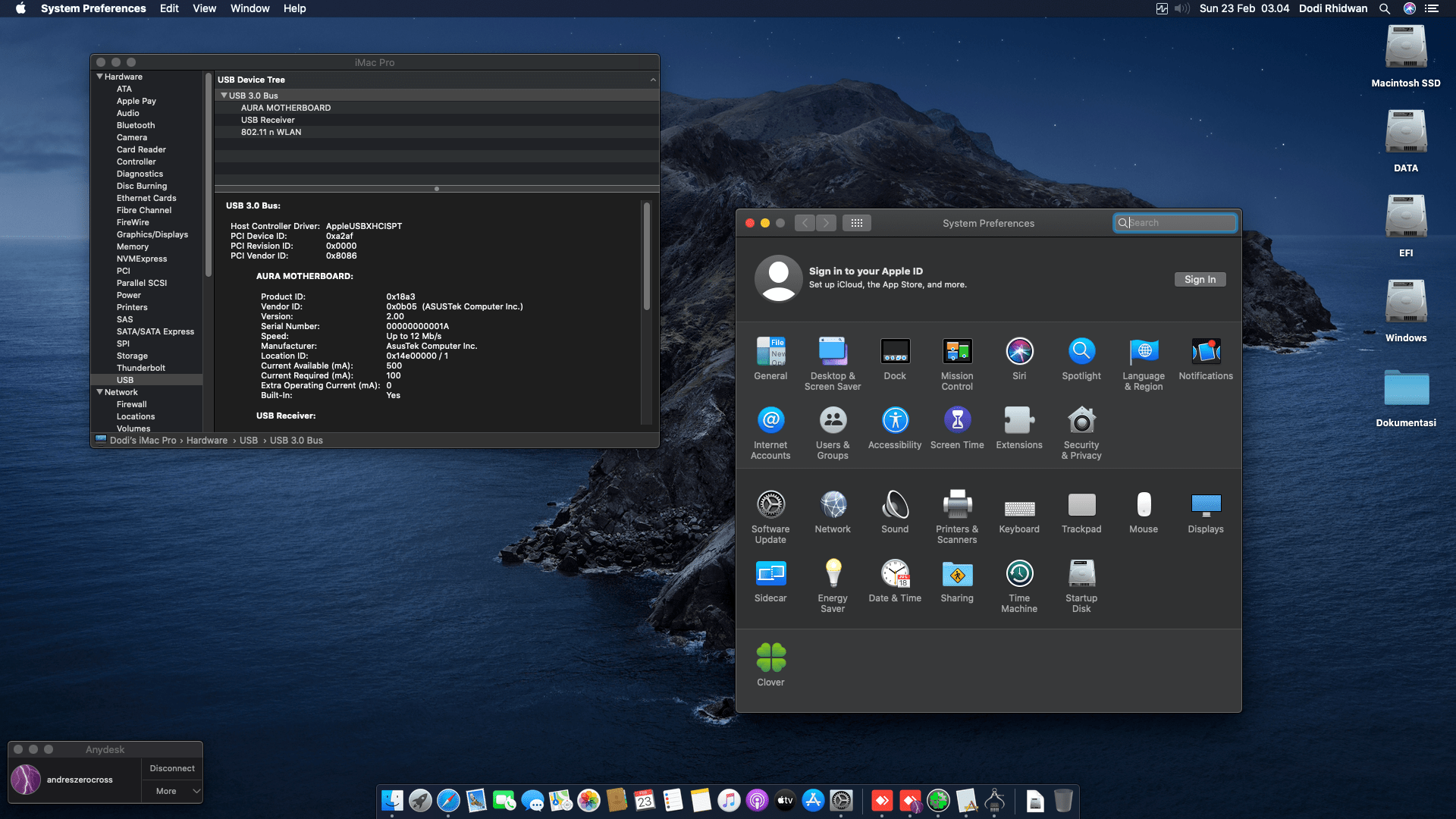Open the Edit menu

pos(169,8)
